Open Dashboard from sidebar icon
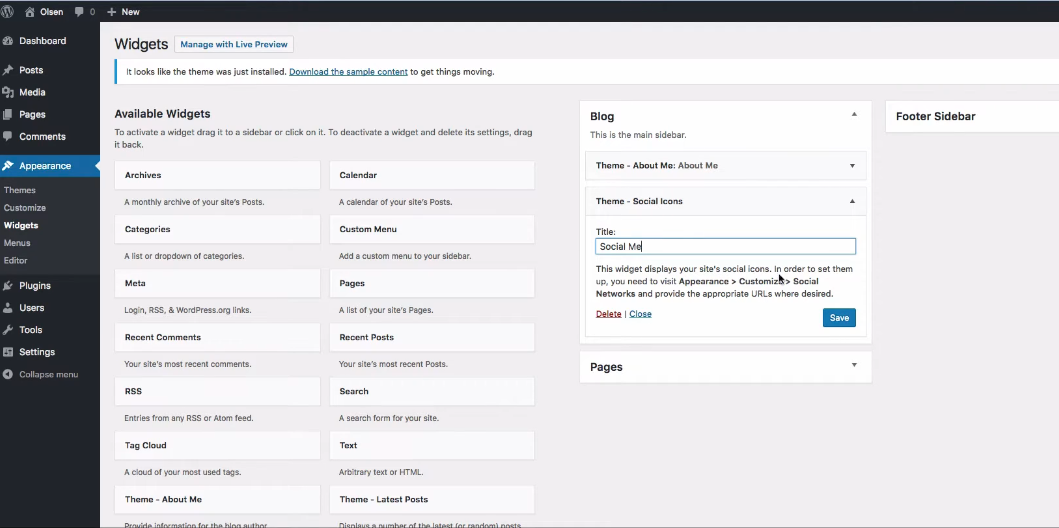This screenshot has height=528, width=1059. 8,41
